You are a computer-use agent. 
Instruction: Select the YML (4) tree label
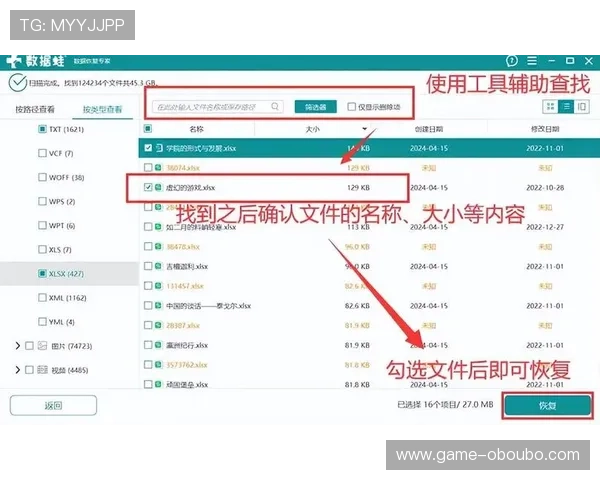(62, 322)
